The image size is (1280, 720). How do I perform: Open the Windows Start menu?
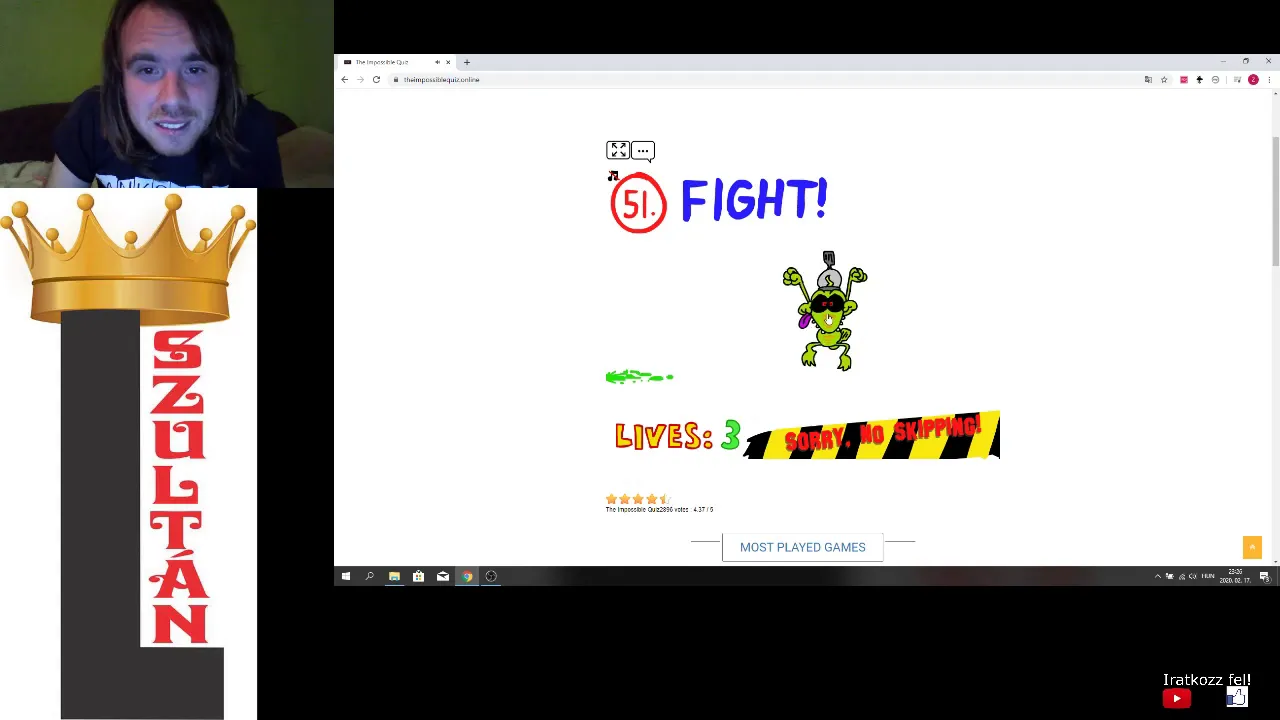[x=346, y=576]
